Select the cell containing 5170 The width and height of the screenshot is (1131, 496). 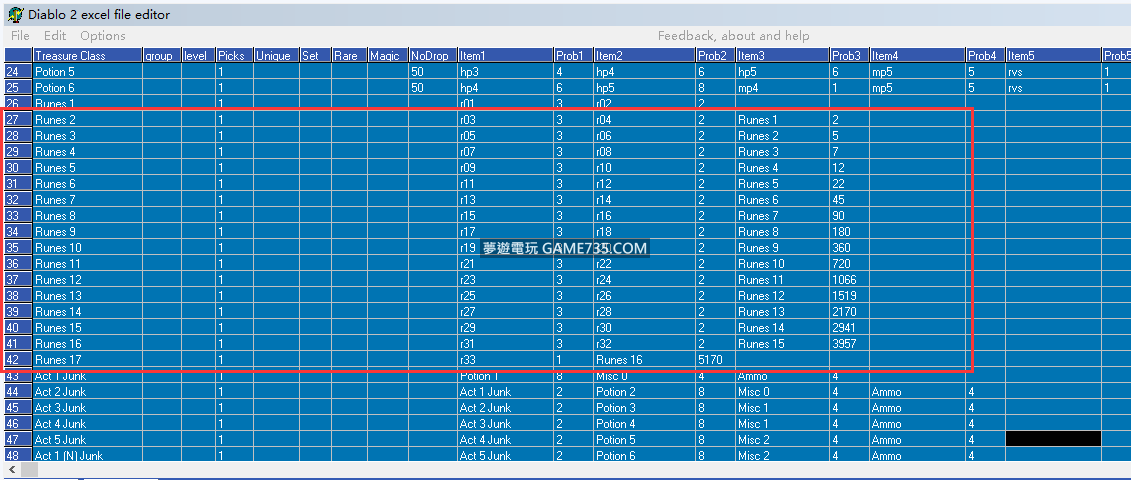pyautogui.click(x=714, y=360)
